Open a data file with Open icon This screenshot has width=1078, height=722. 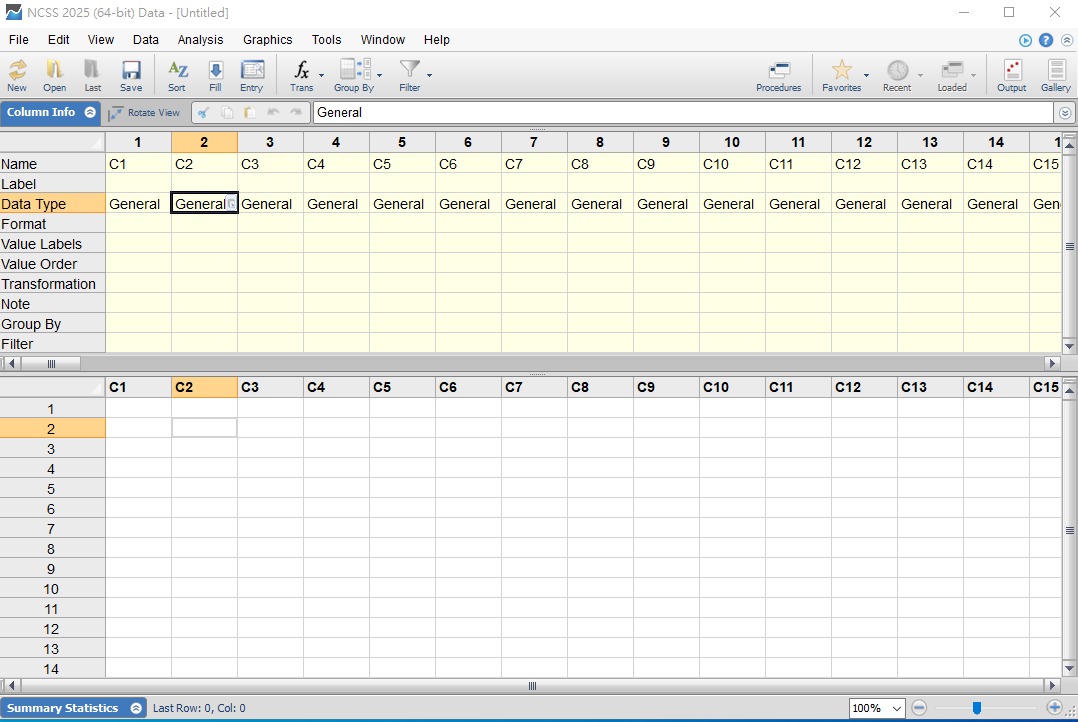(x=55, y=75)
